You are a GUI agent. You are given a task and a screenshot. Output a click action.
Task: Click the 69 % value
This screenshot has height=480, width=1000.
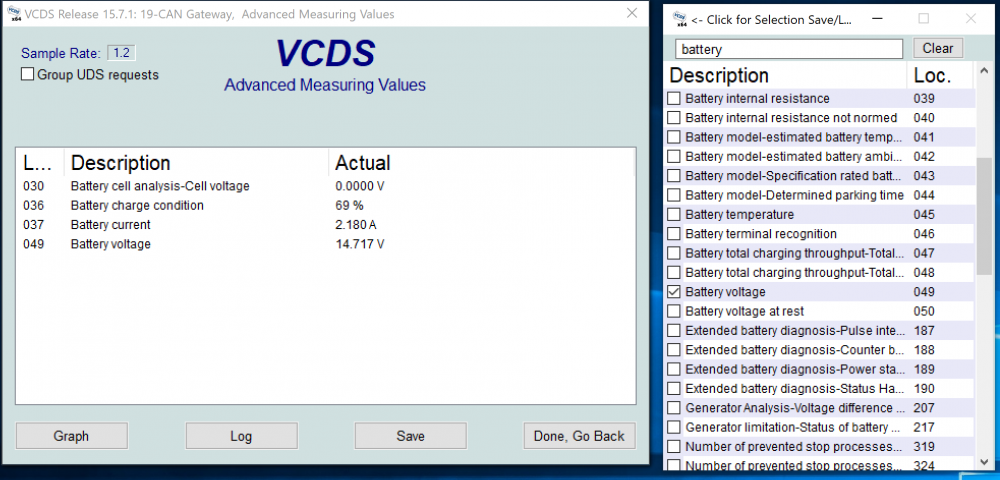[x=348, y=205]
